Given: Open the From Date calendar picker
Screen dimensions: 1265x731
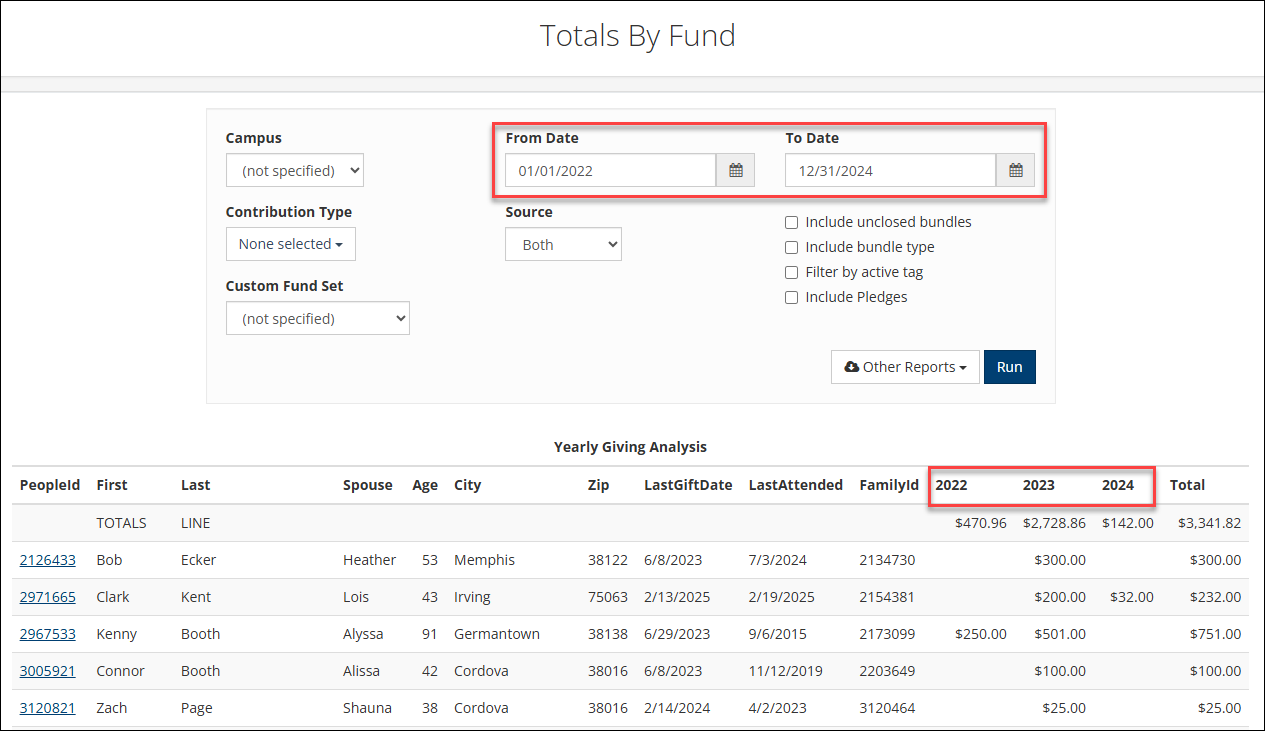Looking at the screenshot, I should [x=736, y=171].
